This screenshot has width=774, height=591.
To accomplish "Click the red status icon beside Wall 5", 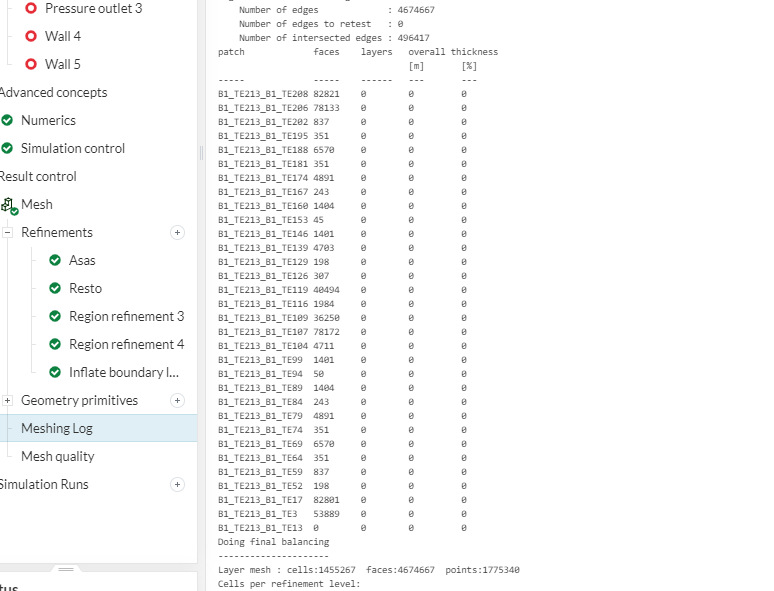I will [x=31, y=64].
